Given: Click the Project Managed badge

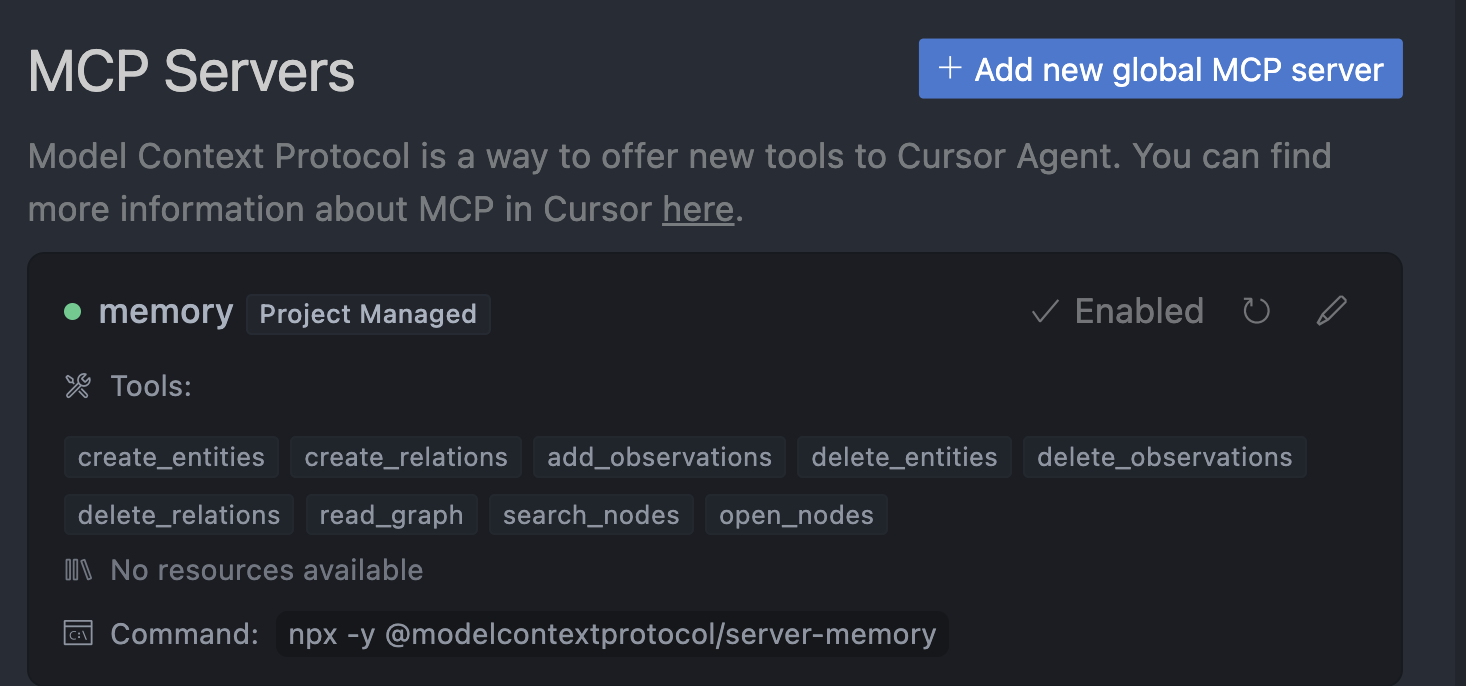Looking at the screenshot, I should (x=368, y=314).
